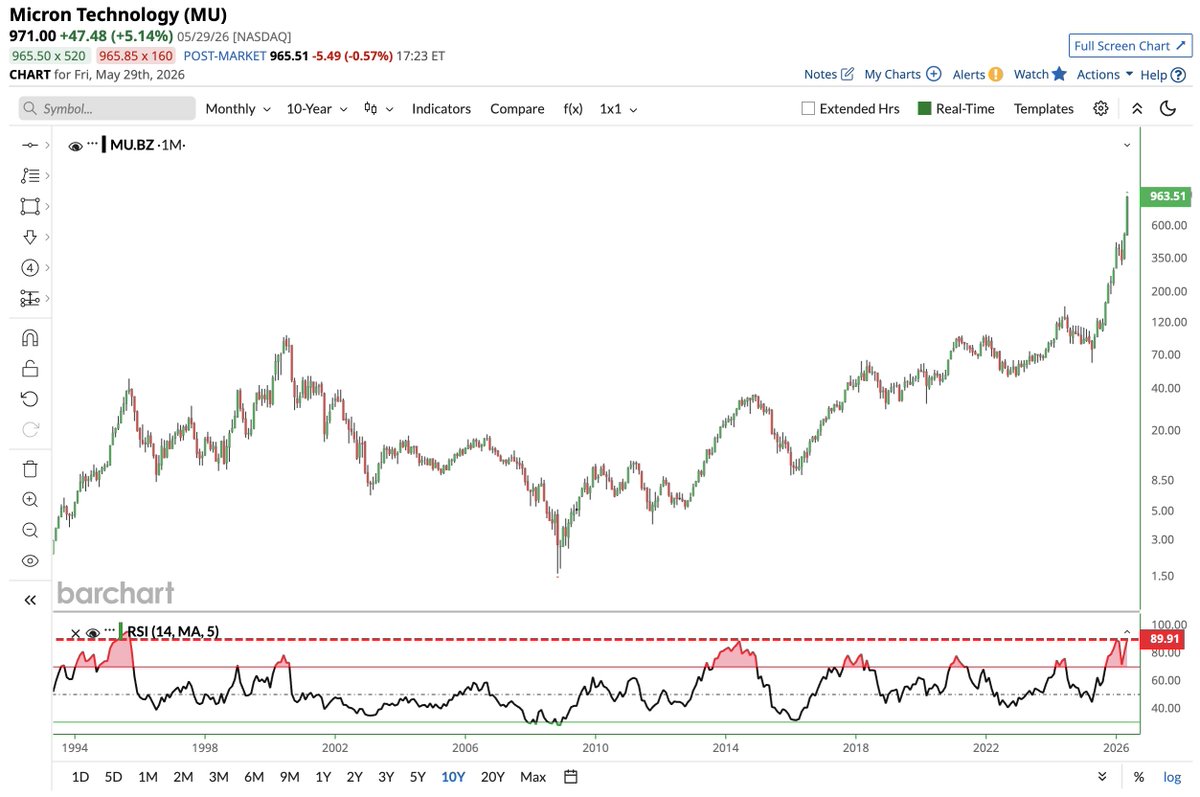Image resolution: width=1200 pixels, height=797 pixels.
Task: Open the f(x) expressions menu
Action: (573, 109)
